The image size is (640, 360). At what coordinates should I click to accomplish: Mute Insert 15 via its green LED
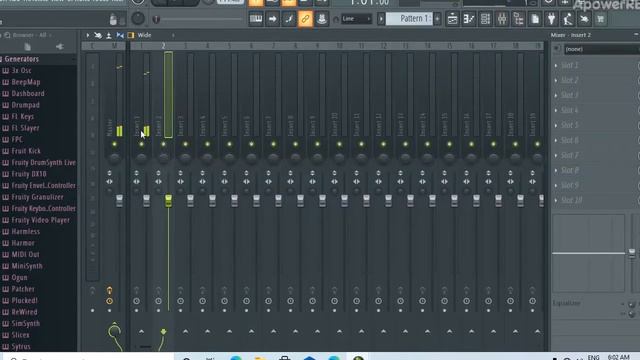(x=449, y=144)
